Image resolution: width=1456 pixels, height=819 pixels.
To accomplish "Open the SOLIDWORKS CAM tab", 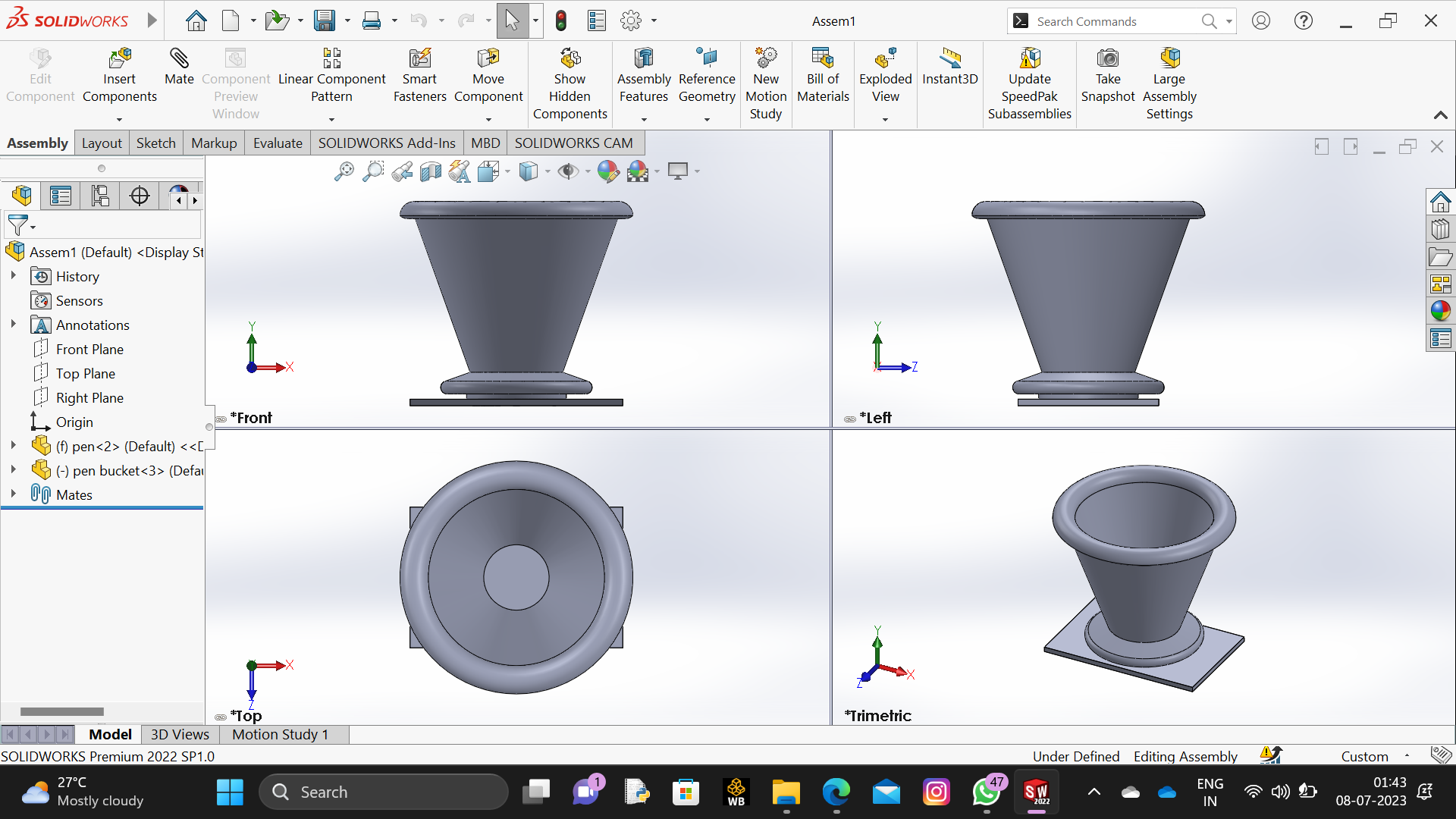I will point(574,143).
